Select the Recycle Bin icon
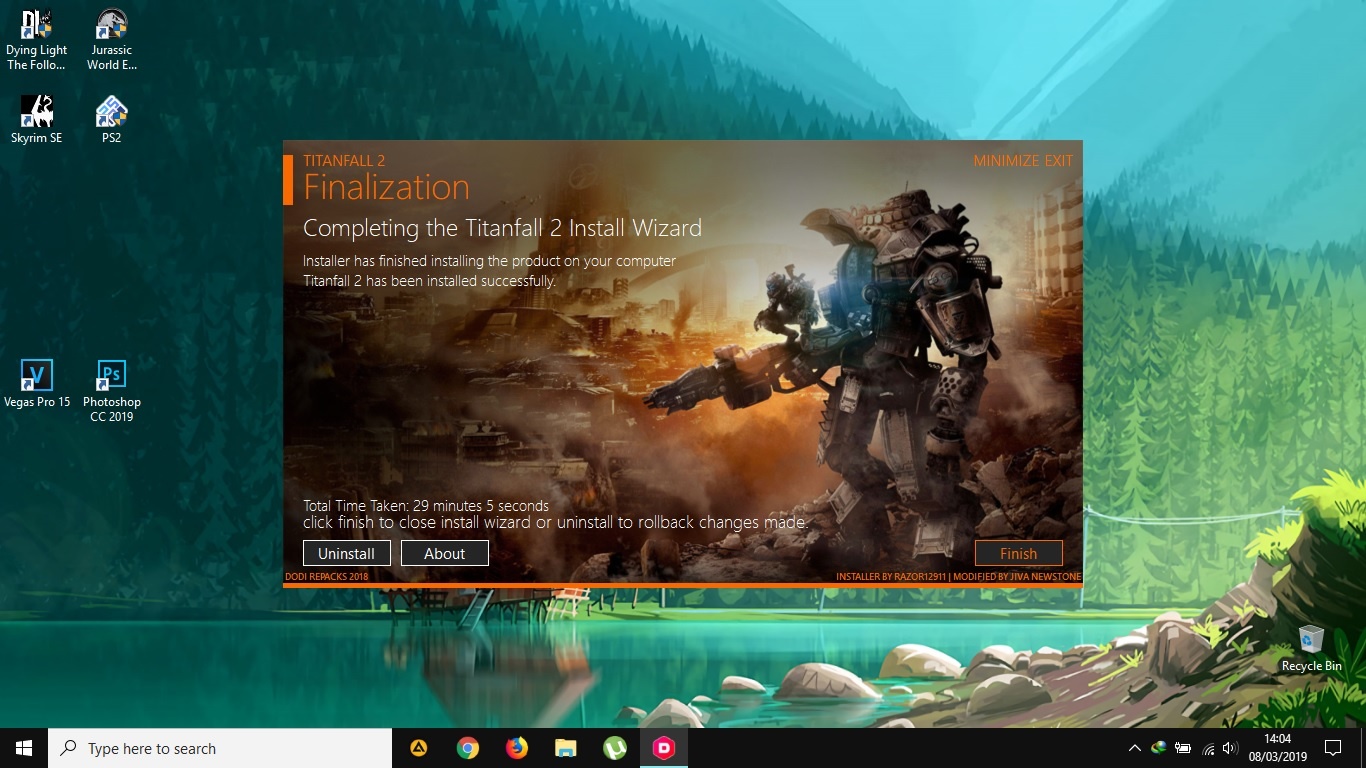Image resolution: width=1366 pixels, height=768 pixels. [x=1311, y=648]
